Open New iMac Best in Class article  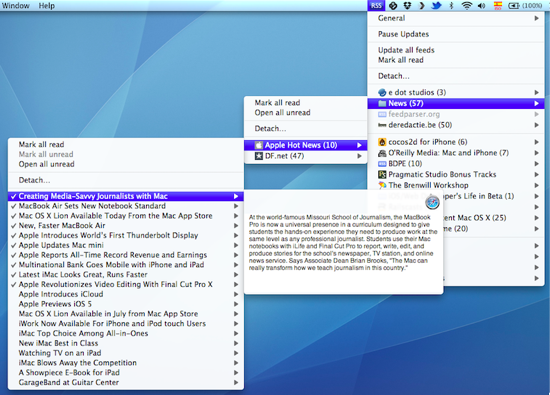pos(126,343)
